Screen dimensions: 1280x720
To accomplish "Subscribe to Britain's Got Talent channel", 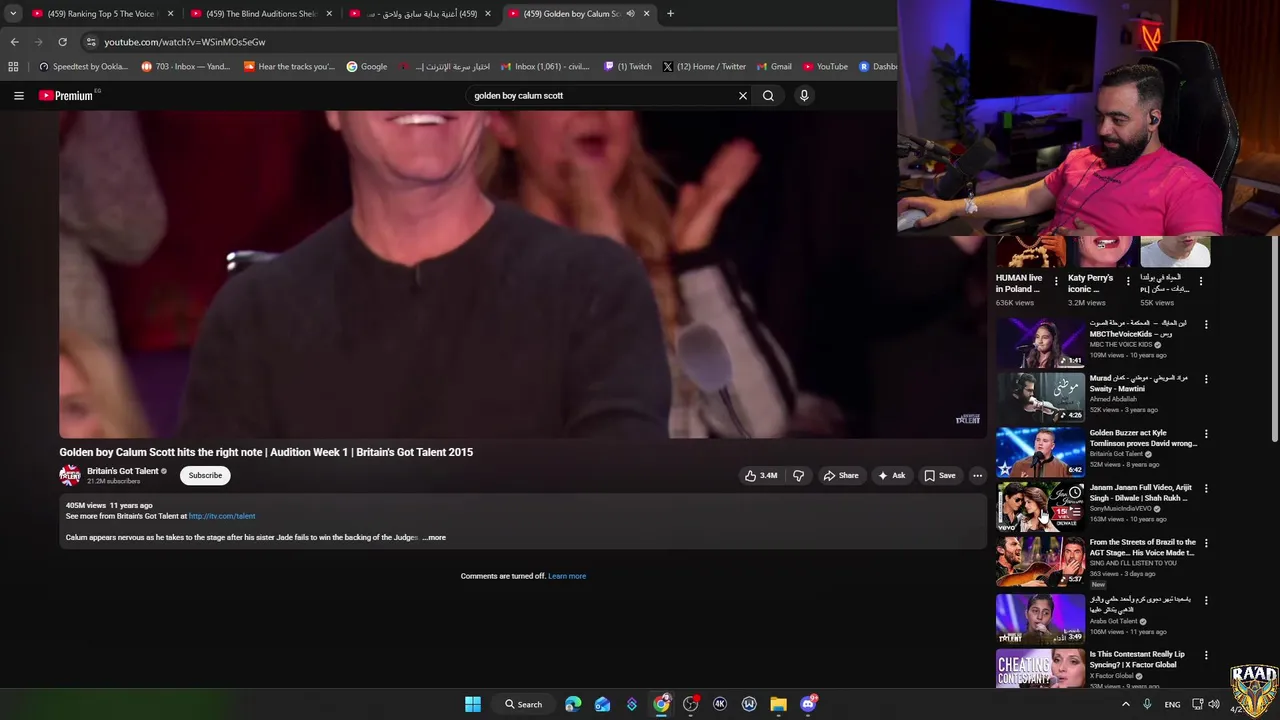I will click(x=205, y=476).
